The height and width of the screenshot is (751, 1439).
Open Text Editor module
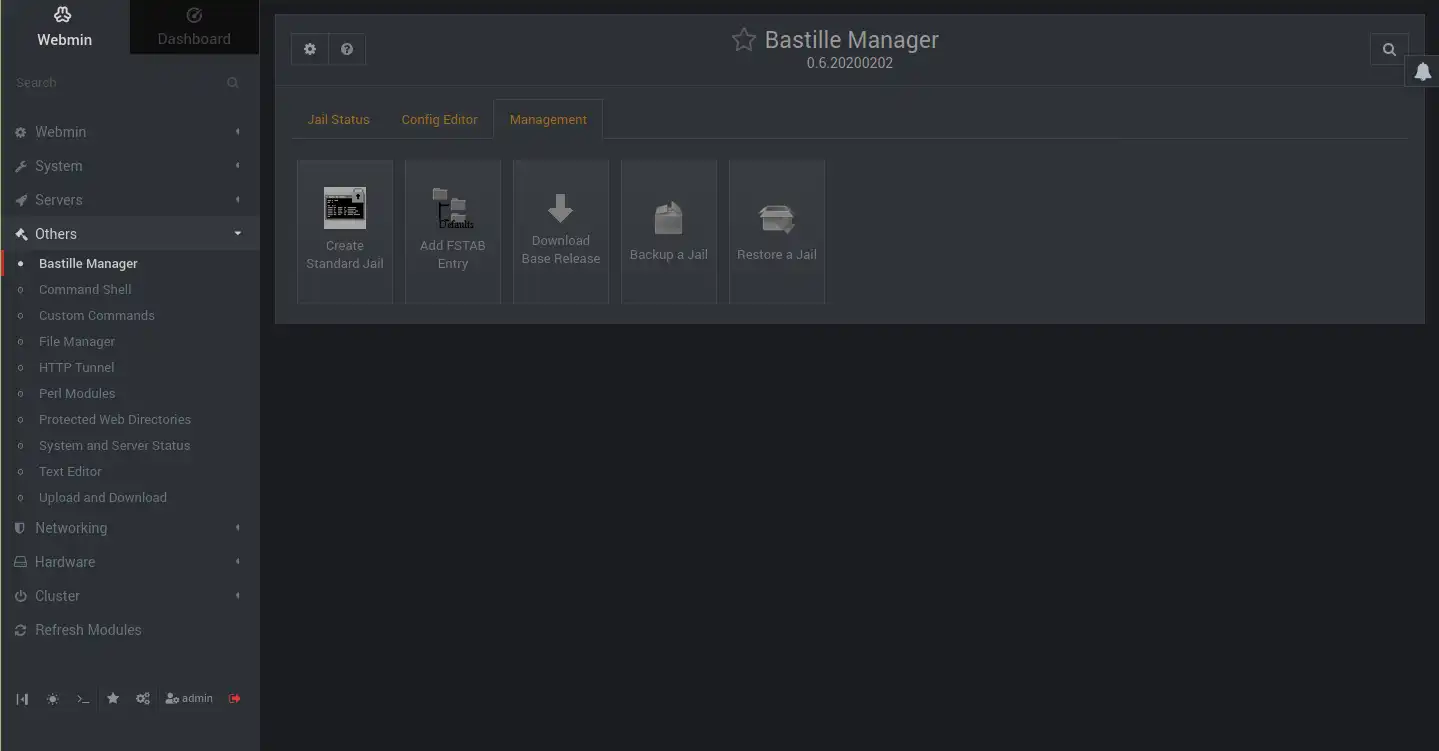(70, 472)
